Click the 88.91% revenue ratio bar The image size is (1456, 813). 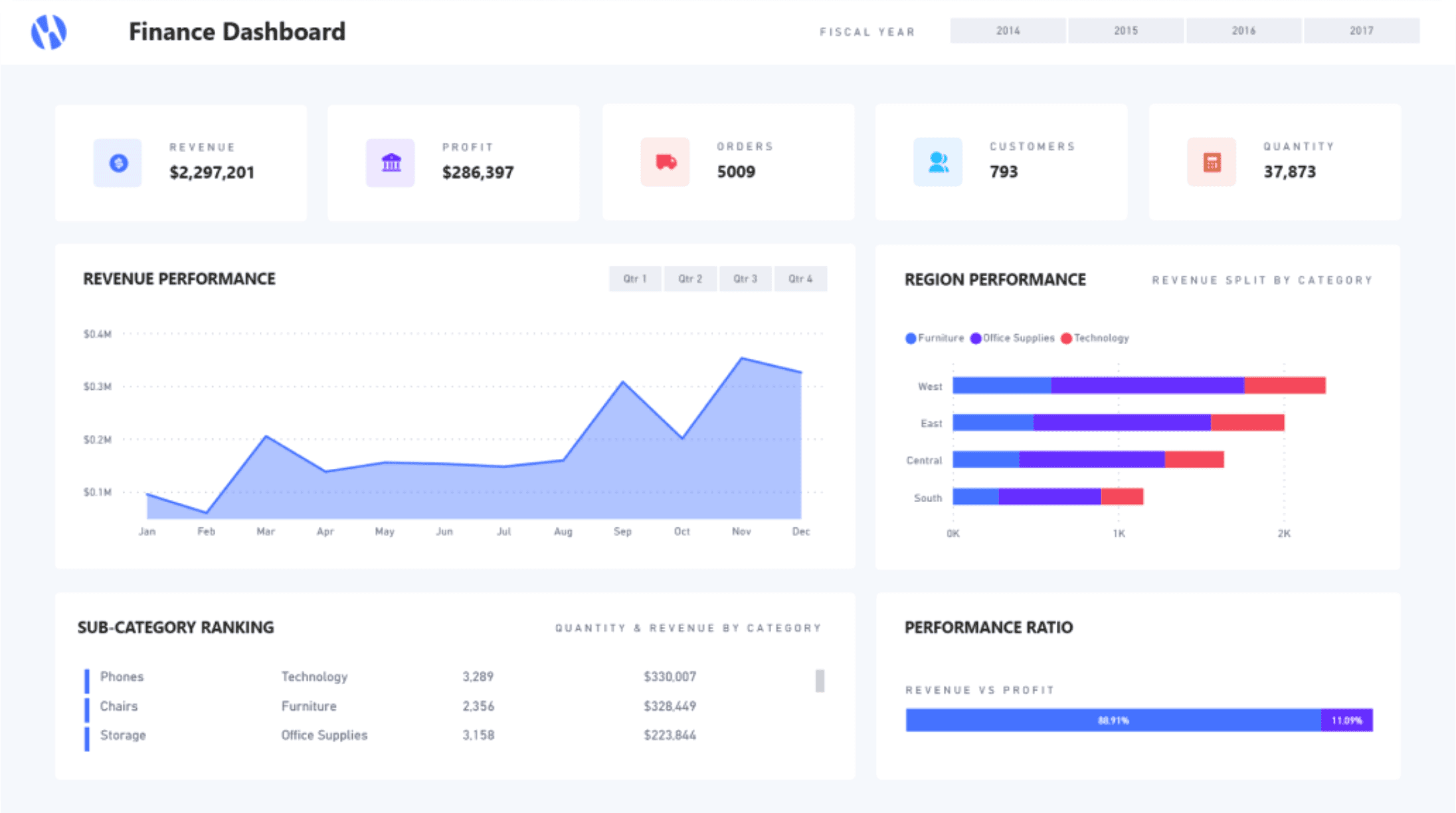(x=1113, y=720)
